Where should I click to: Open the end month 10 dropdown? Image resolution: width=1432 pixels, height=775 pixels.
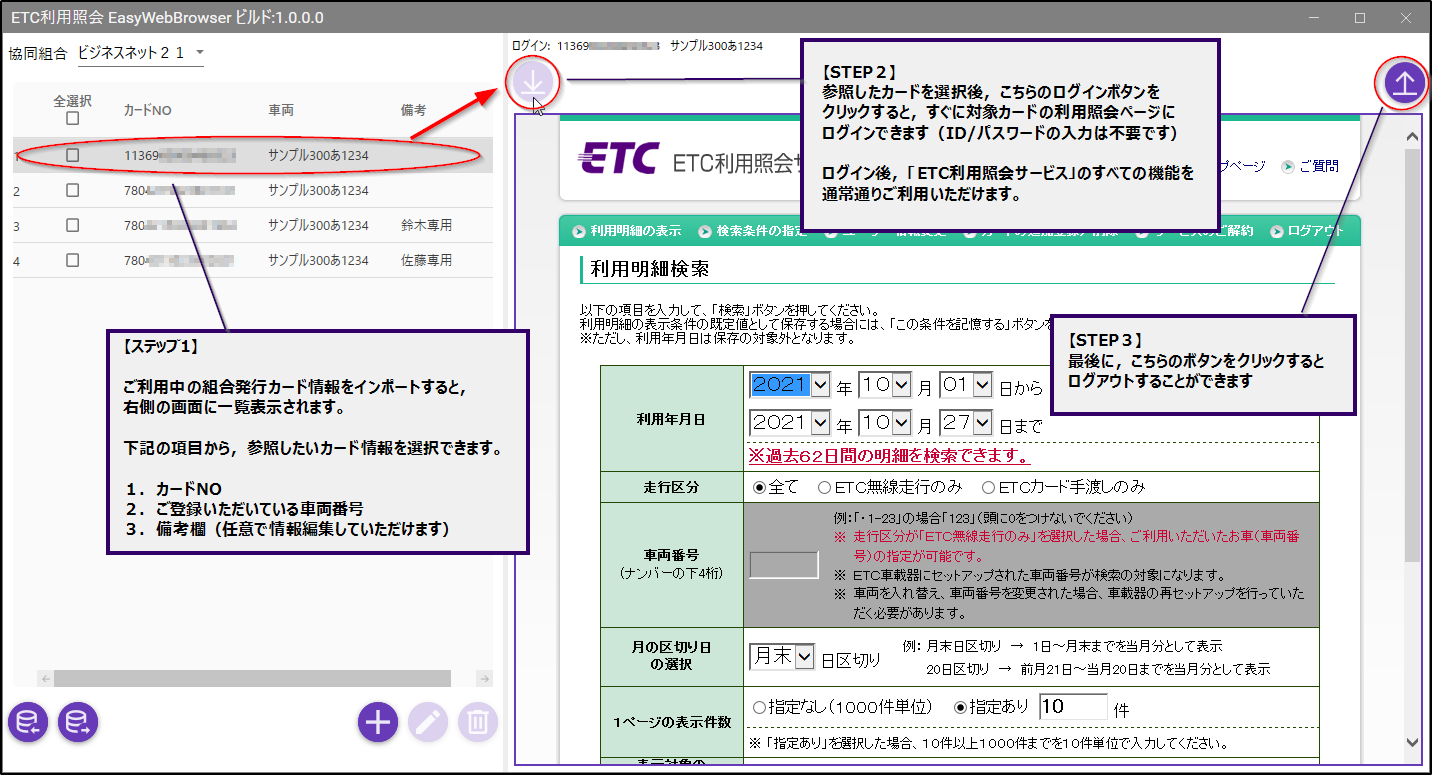(x=885, y=423)
